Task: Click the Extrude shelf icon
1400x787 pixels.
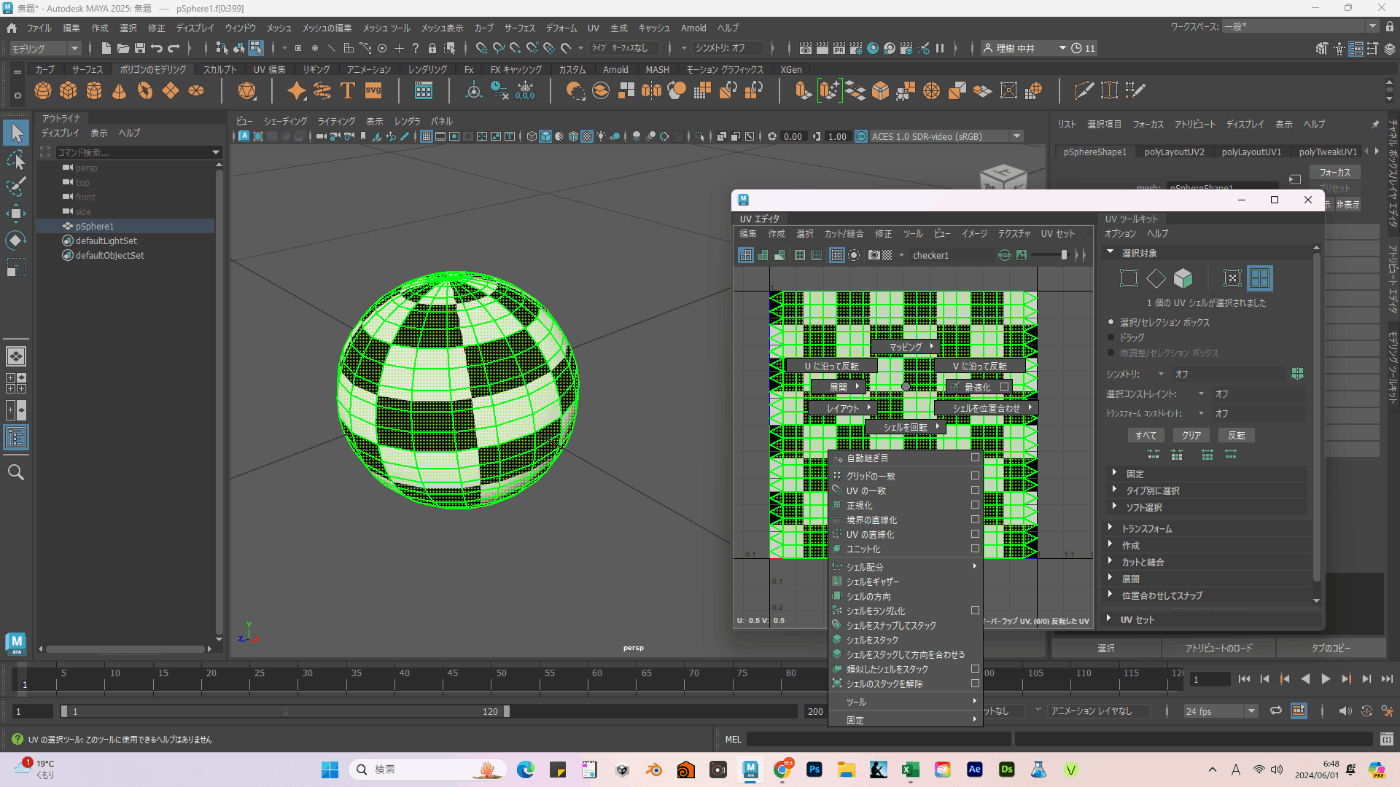Action: point(804,91)
